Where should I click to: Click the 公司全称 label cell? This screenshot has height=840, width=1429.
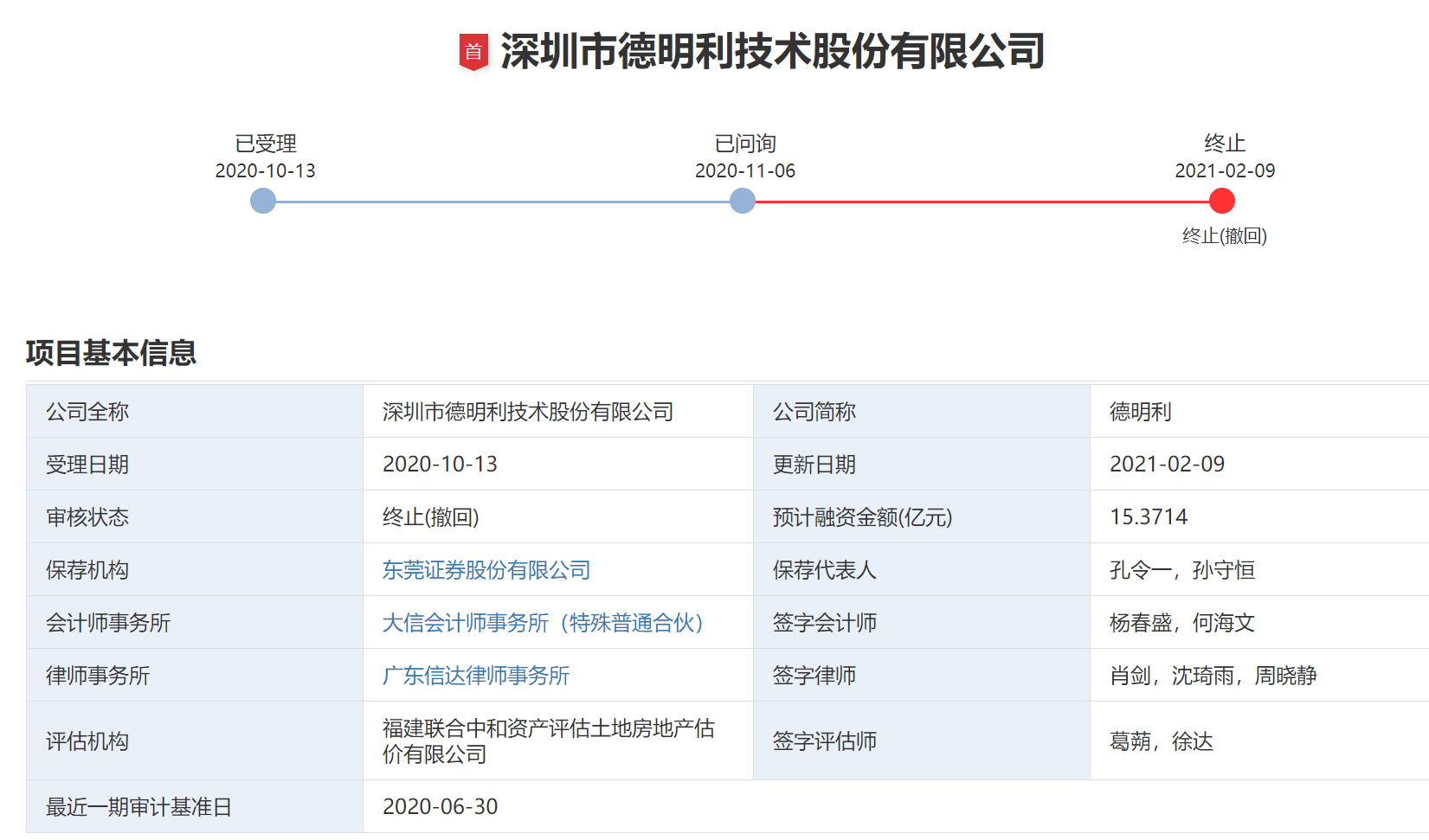coord(195,412)
